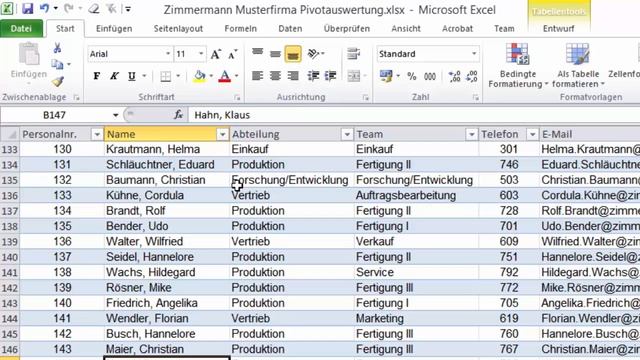Open Zahl dialog launcher

pyautogui.click(x=476, y=98)
